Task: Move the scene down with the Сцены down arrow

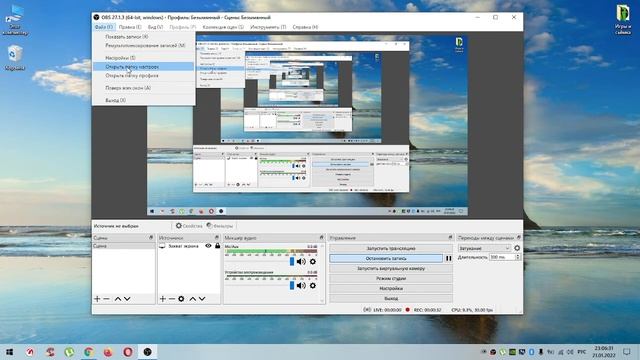Action: (x=127, y=299)
